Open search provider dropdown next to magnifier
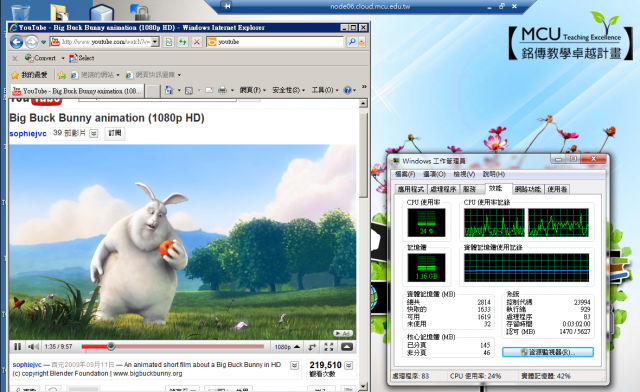This screenshot has height=392, width=640. click(362, 42)
